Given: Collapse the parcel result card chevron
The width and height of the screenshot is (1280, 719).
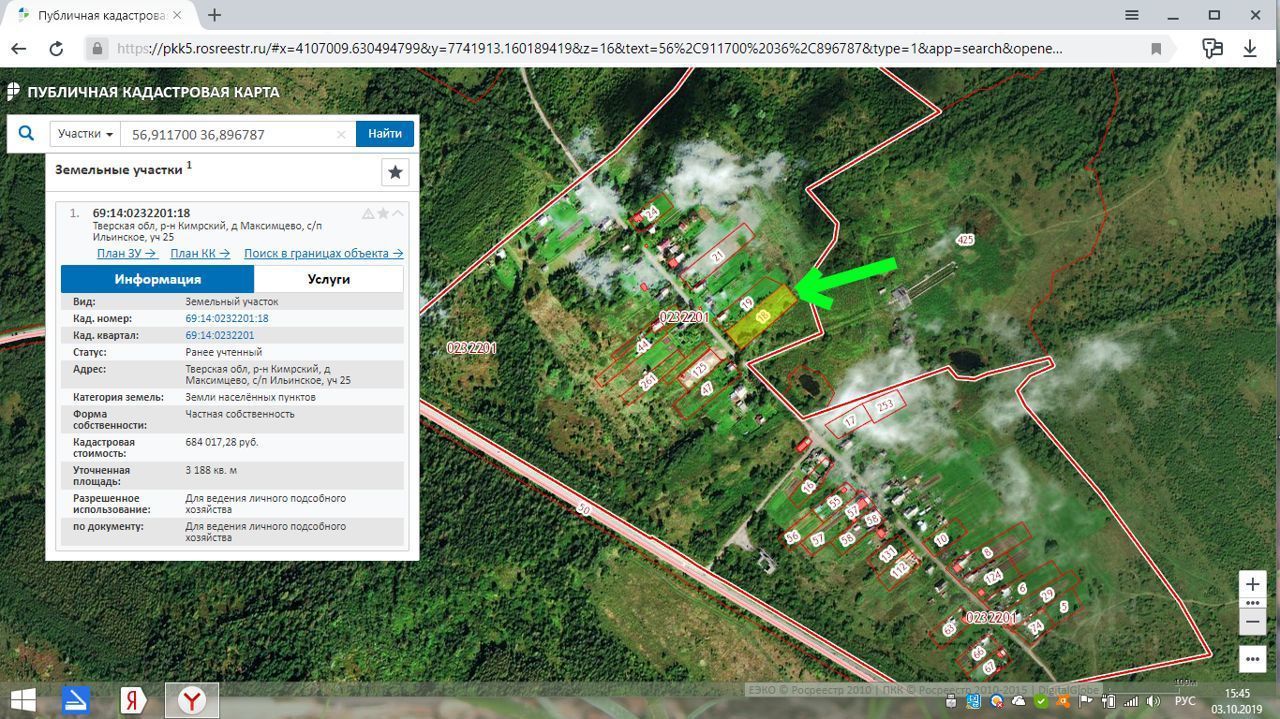Looking at the screenshot, I should click(x=397, y=213).
